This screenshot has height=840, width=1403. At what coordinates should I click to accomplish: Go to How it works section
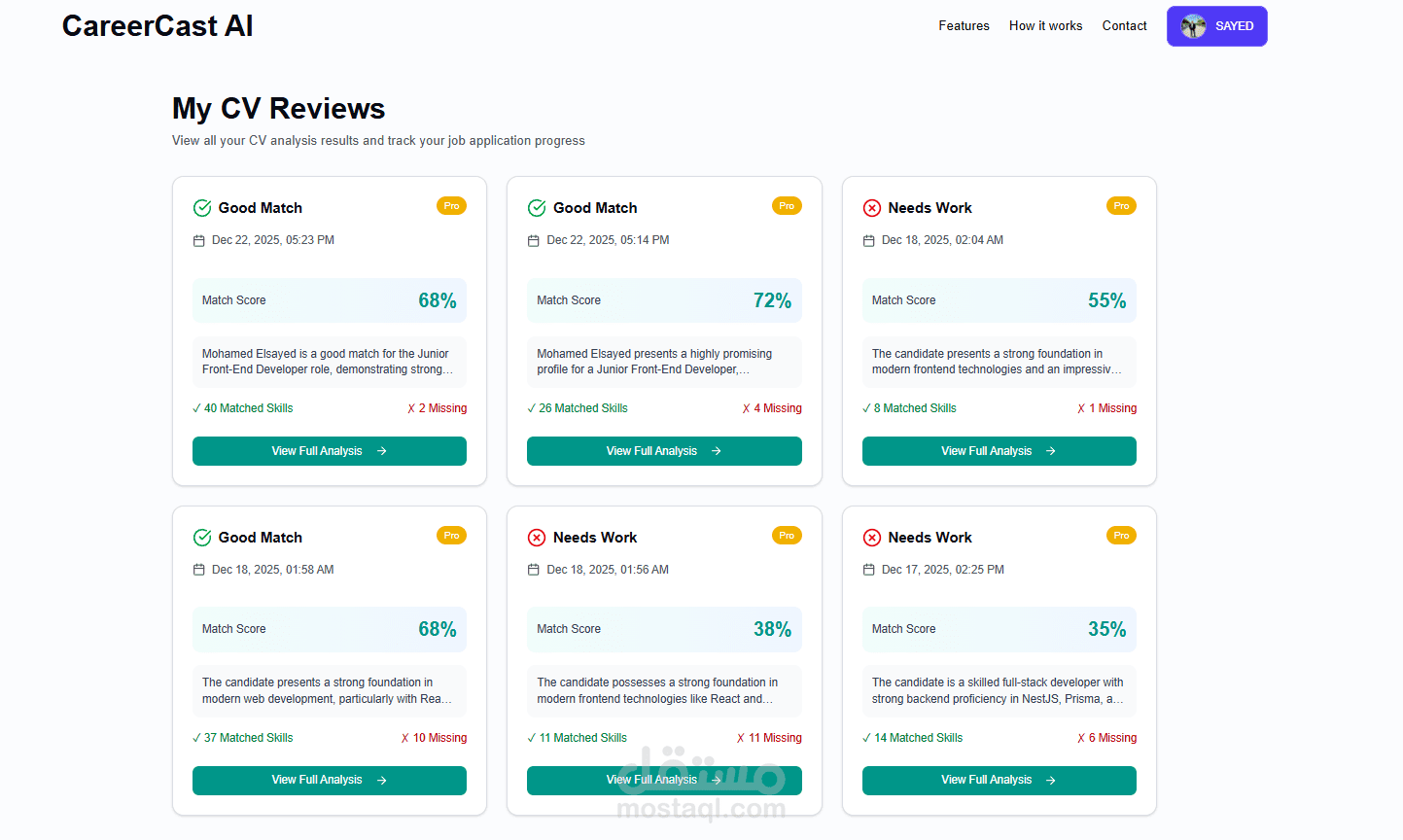[x=1045, y=26]
